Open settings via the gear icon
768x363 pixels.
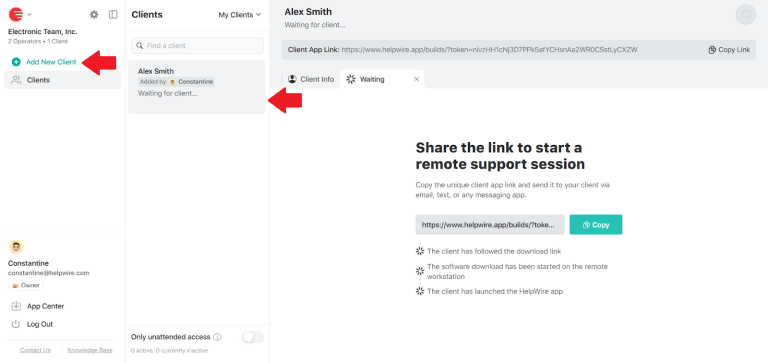tap(94, 15)
